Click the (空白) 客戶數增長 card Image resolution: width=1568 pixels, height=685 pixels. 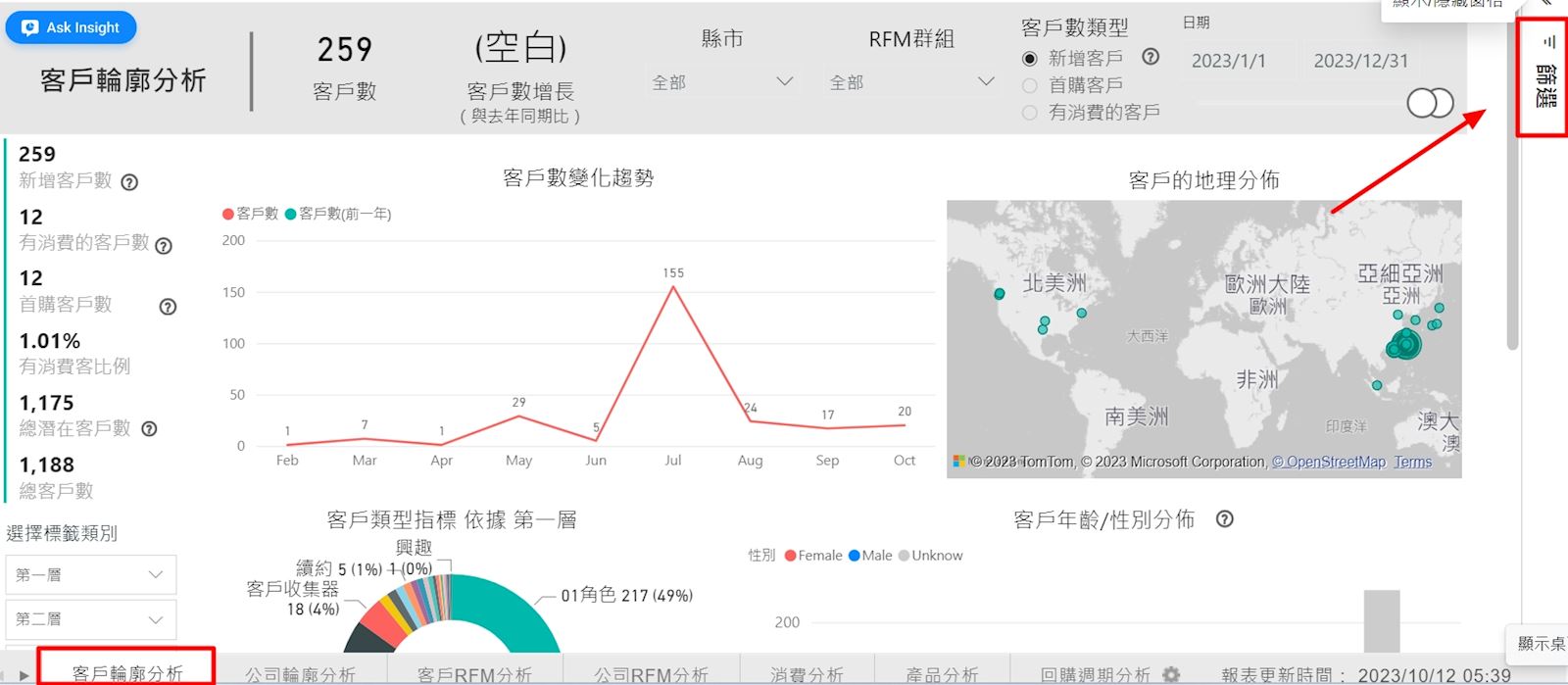(520, 78)
